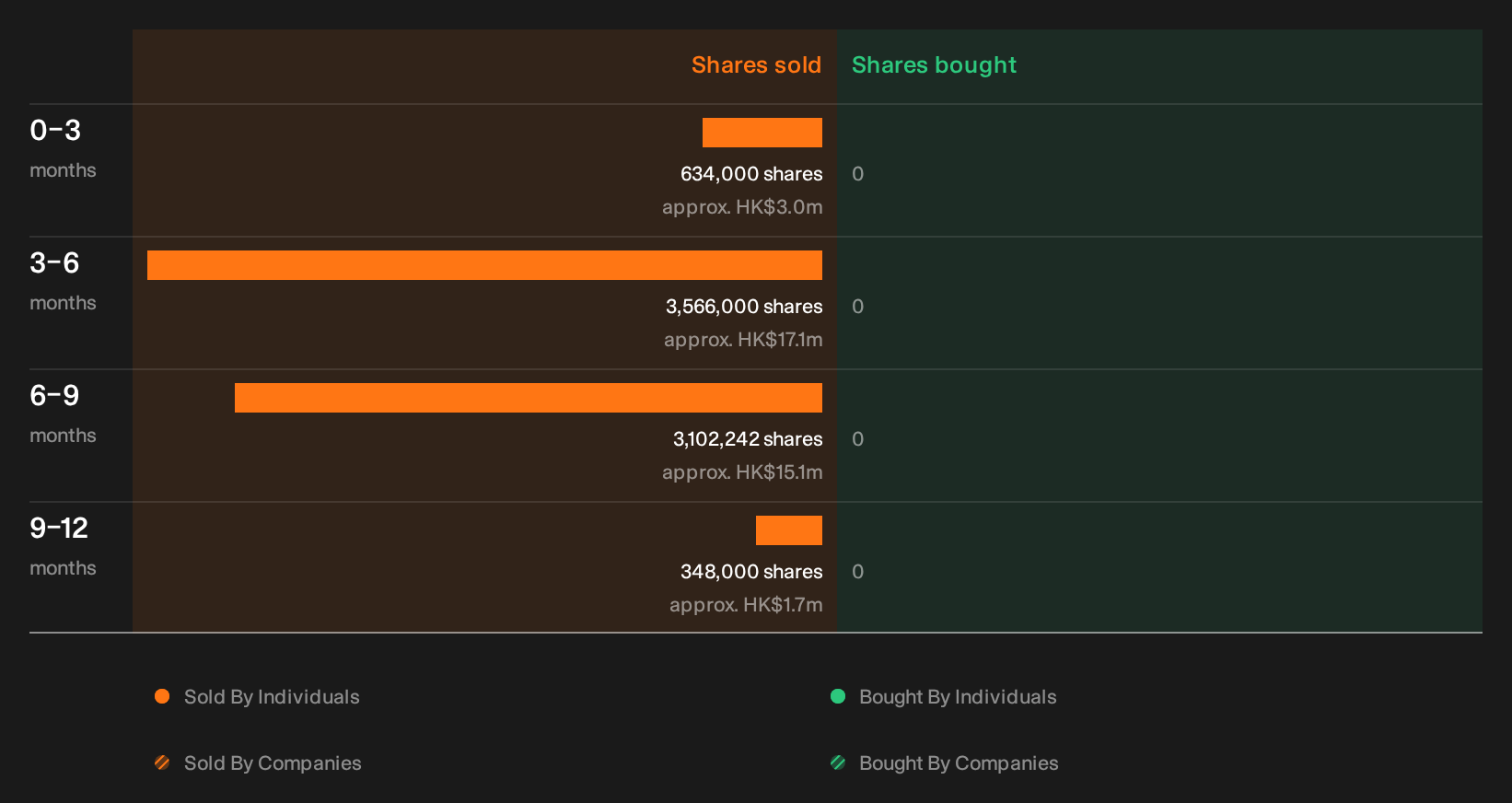Click the 0 bought value in 0-3 months row

click(x=857, y=174)
